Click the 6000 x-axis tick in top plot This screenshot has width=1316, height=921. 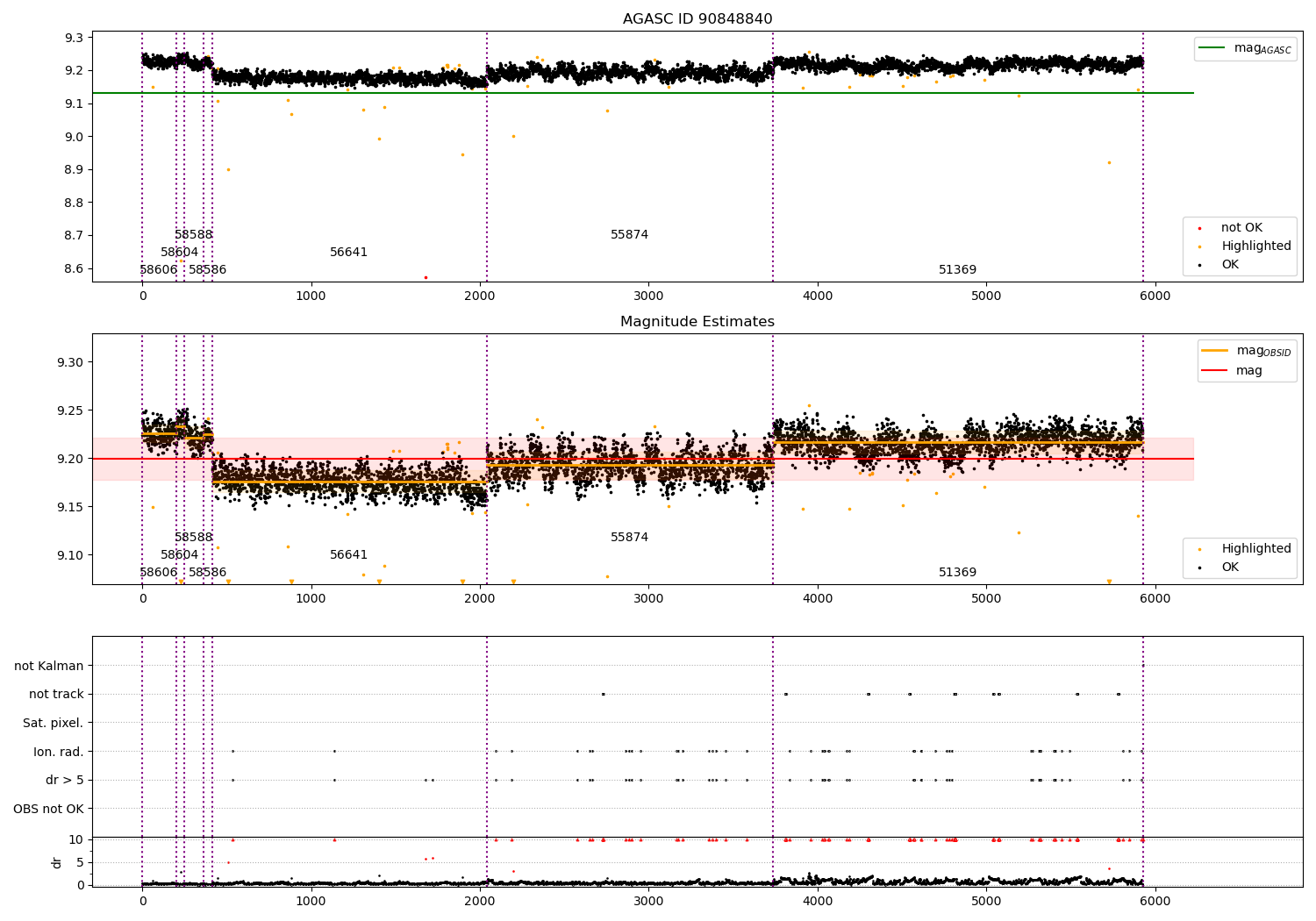[1155, 296]
